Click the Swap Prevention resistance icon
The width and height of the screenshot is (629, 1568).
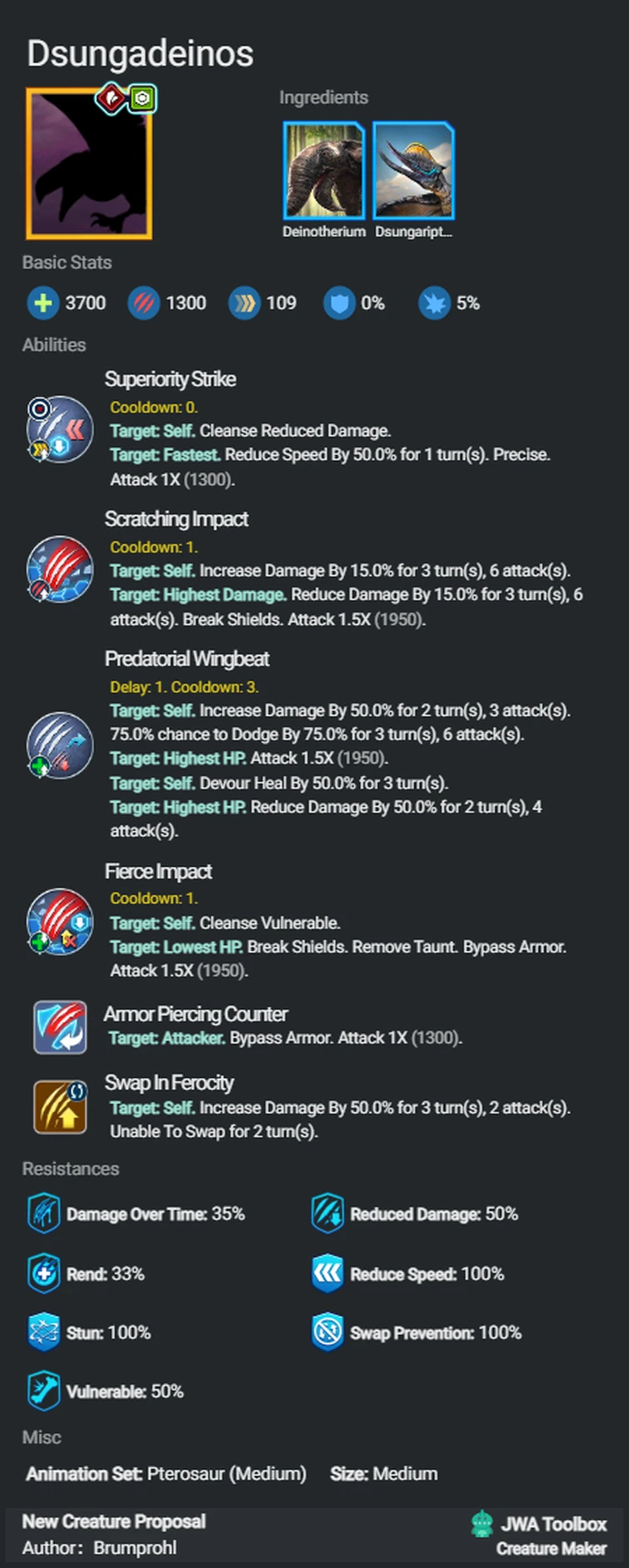point(327,1332)
